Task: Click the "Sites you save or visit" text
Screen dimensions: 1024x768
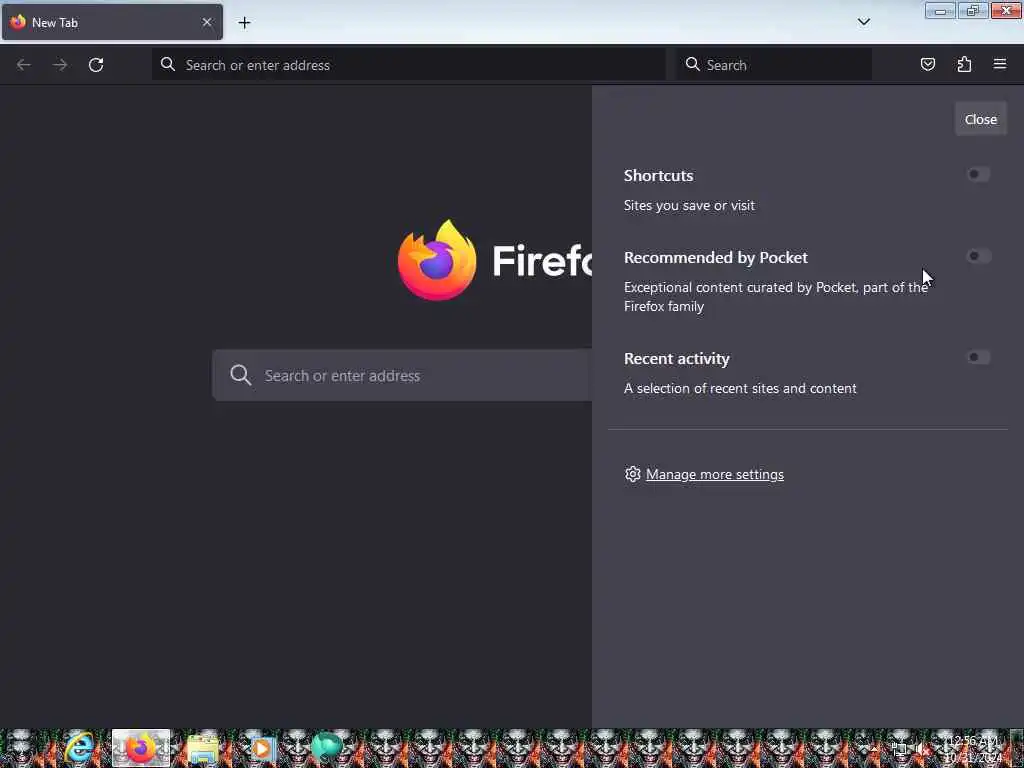Action: 689,205
